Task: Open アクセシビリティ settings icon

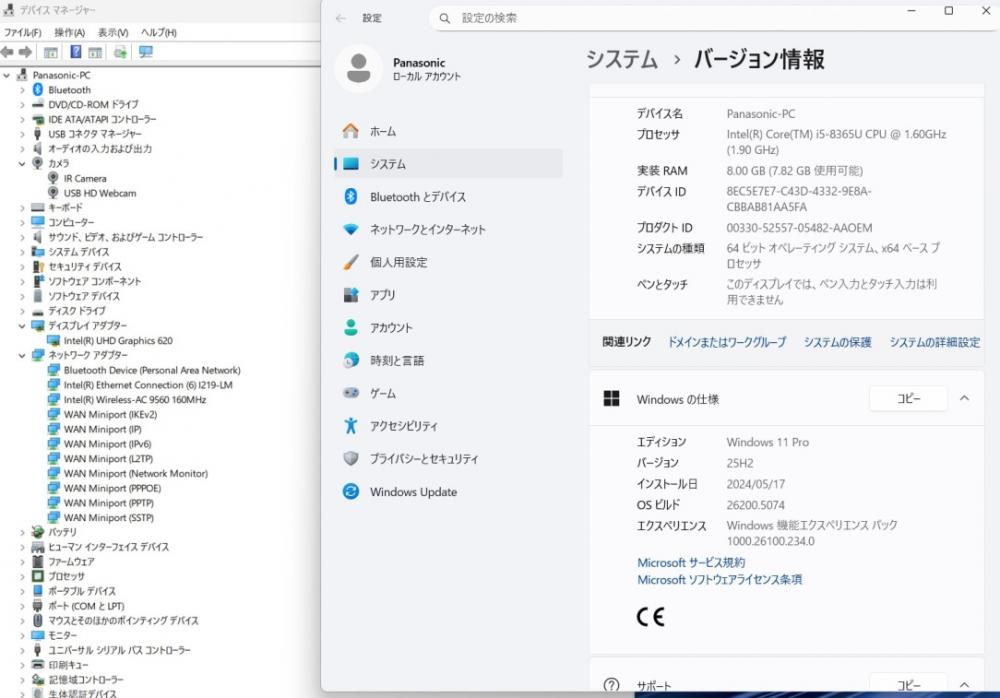Action: click(351, 426)
